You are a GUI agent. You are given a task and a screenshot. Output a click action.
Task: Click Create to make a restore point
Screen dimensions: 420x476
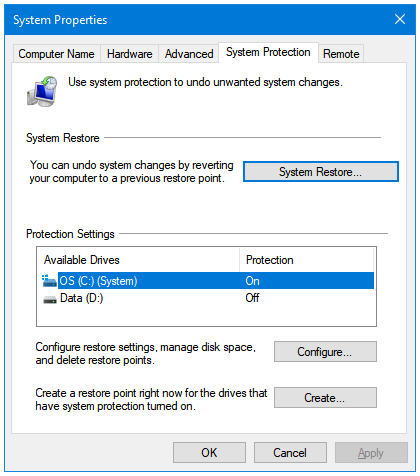325,398
